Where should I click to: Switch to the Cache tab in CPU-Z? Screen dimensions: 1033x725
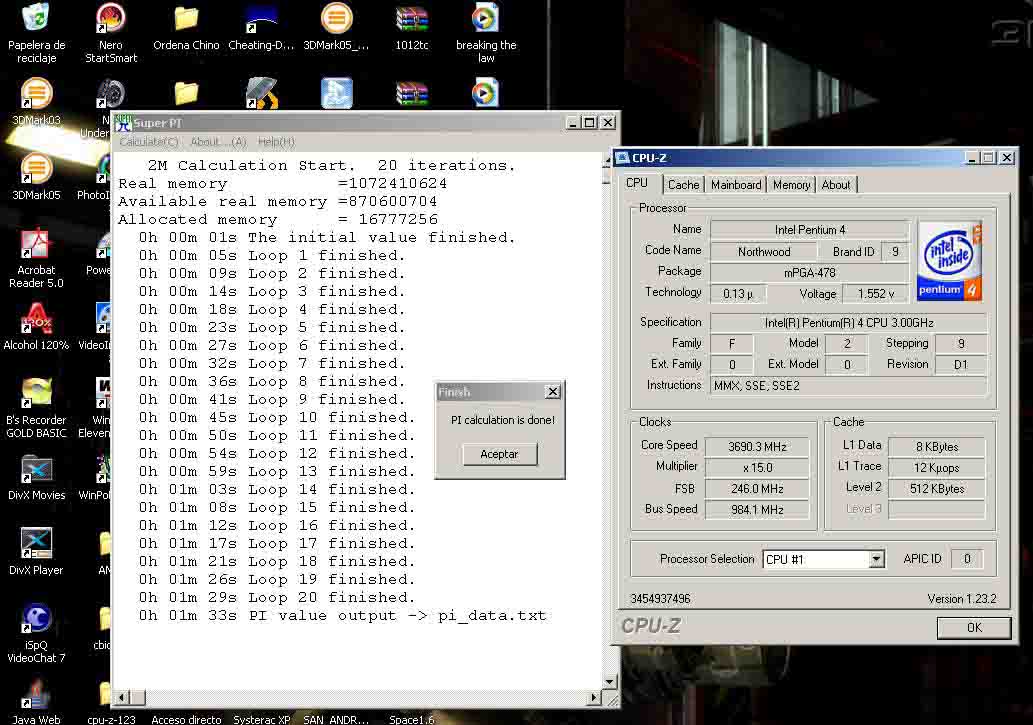tap(683, 185)
